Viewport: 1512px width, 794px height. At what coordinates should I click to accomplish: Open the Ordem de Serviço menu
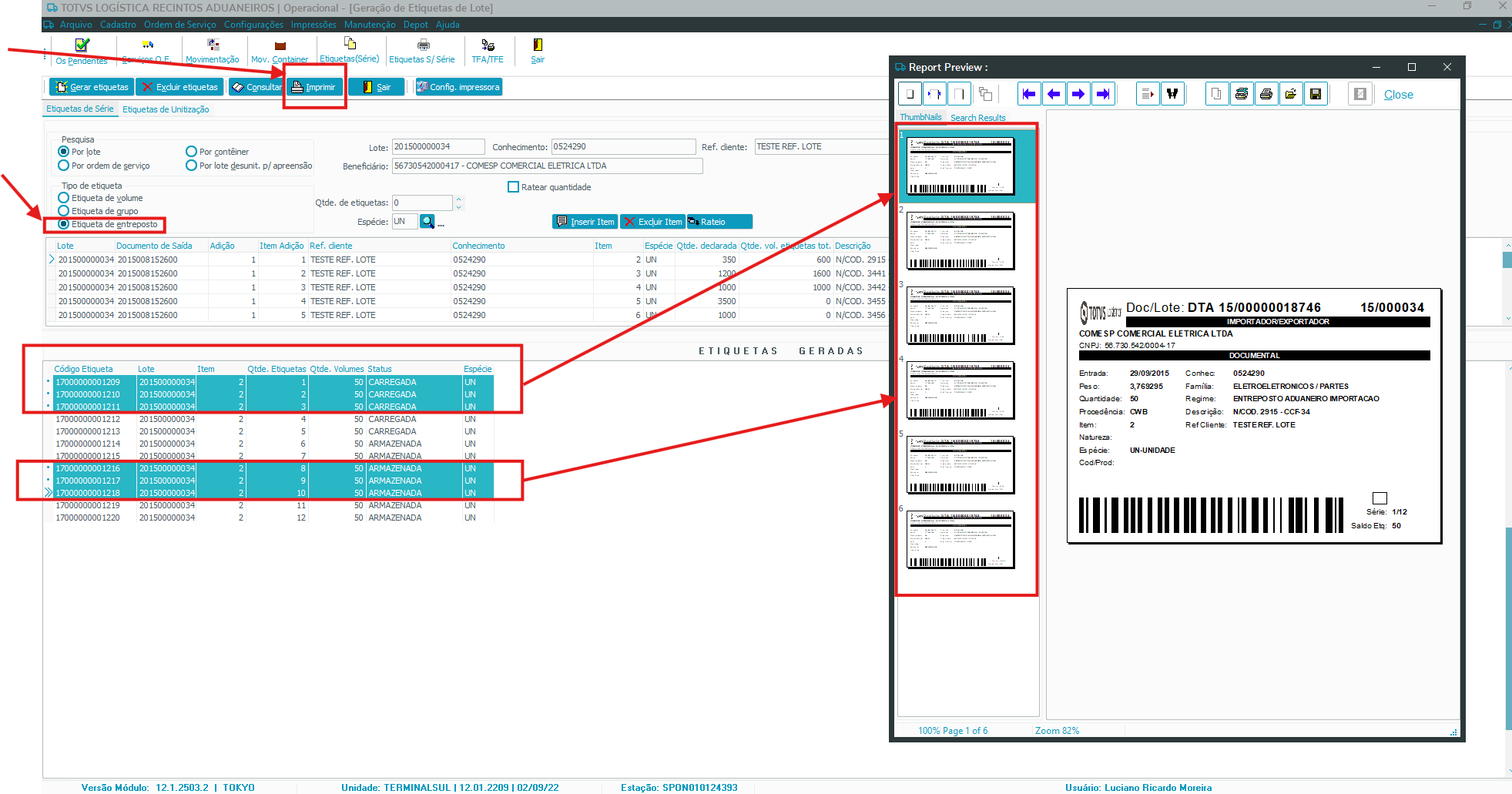179,25
